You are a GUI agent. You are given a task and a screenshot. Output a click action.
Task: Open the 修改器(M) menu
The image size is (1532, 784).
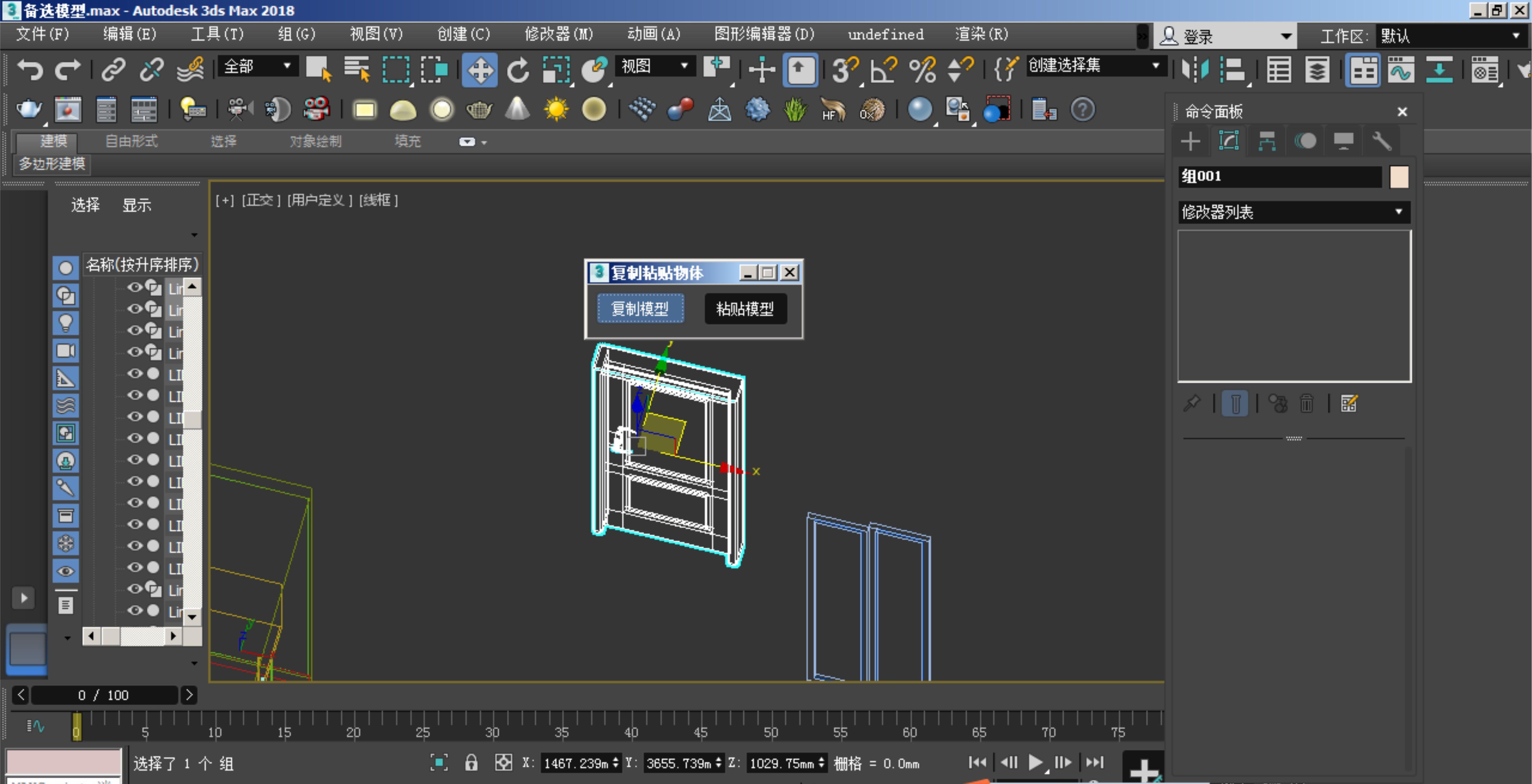558,34
